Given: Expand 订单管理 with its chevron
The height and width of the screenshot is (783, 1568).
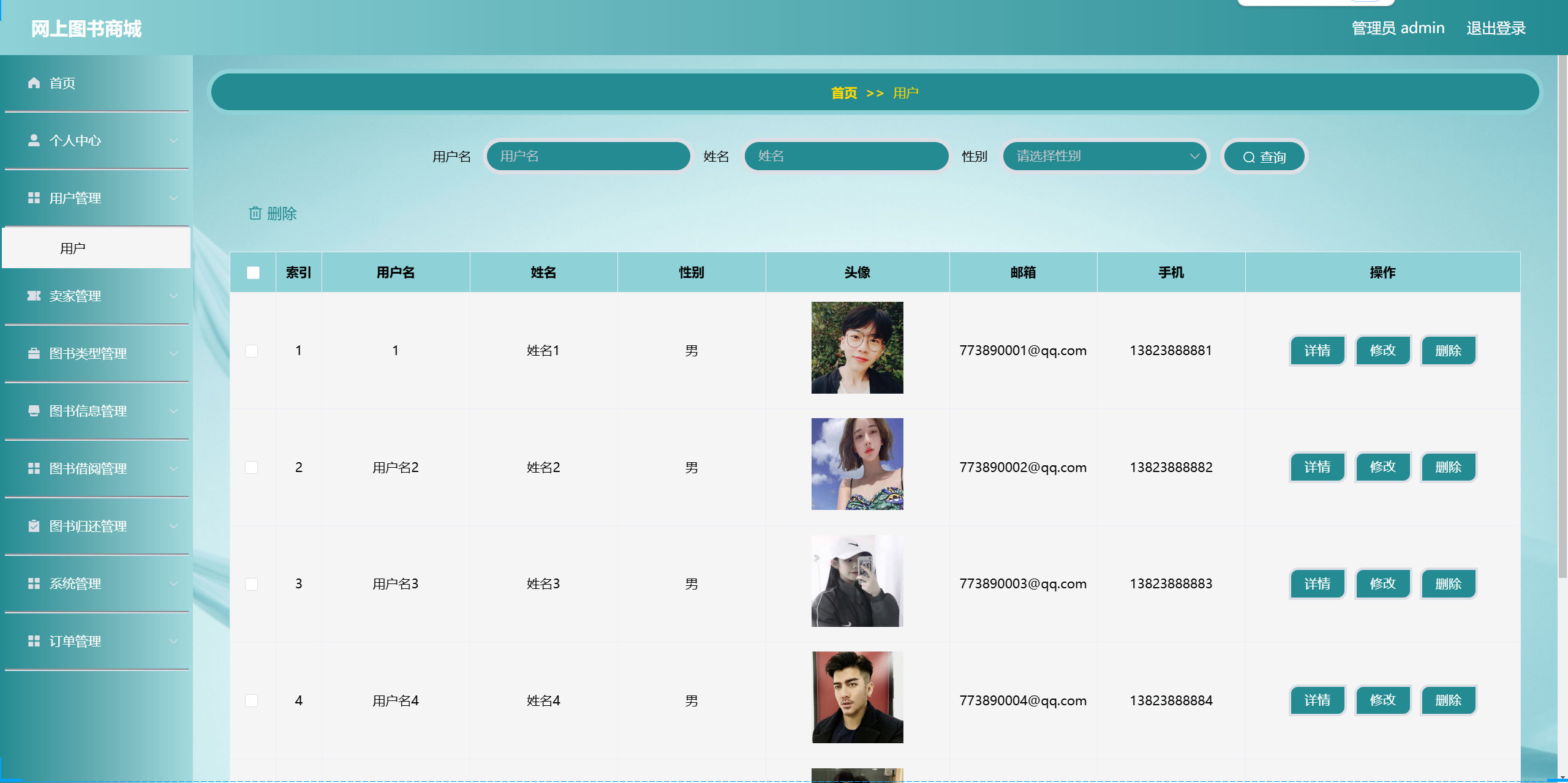Looking at the screenshot, I should click(174, 641).
